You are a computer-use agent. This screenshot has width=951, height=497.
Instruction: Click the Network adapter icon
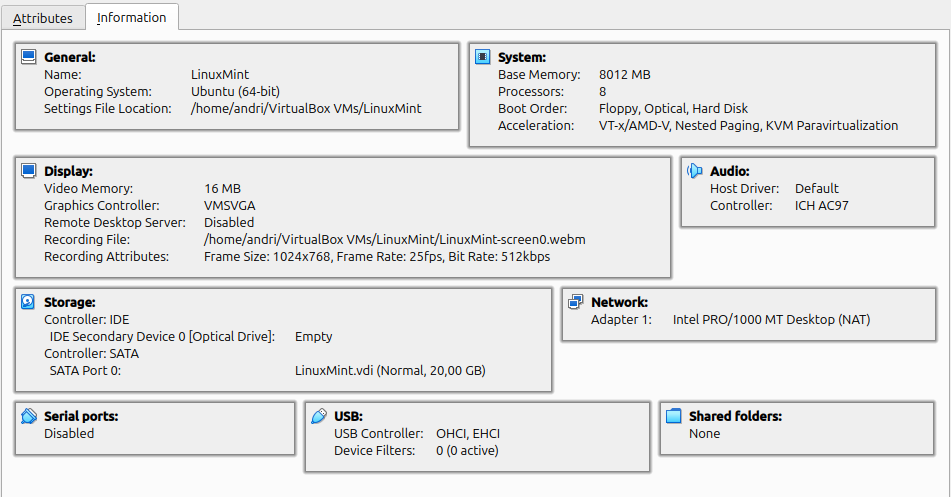coord(576,302)
